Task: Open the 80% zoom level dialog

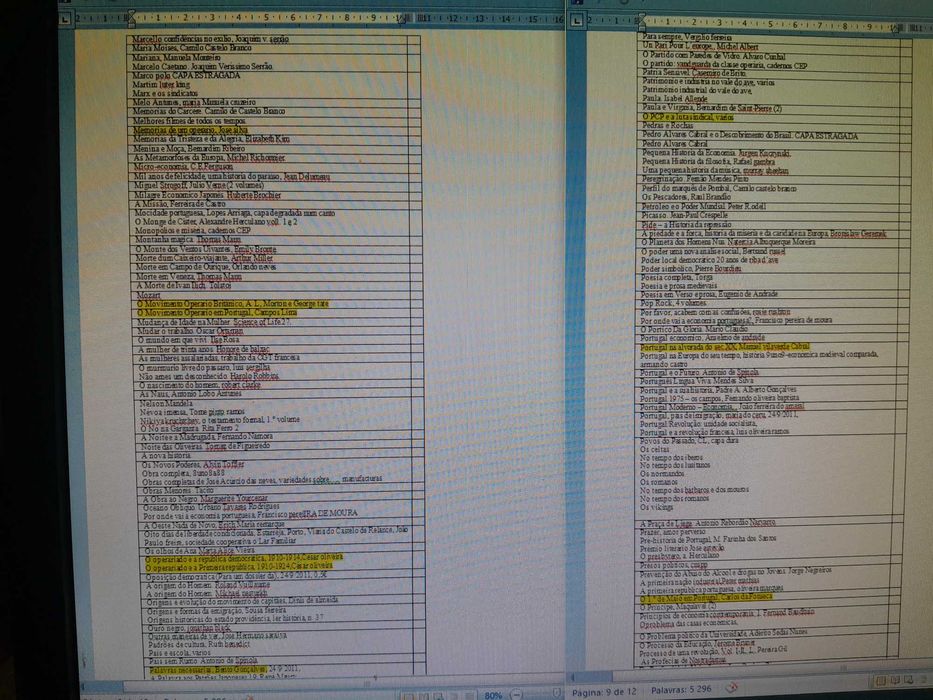Action: (493, 695)
